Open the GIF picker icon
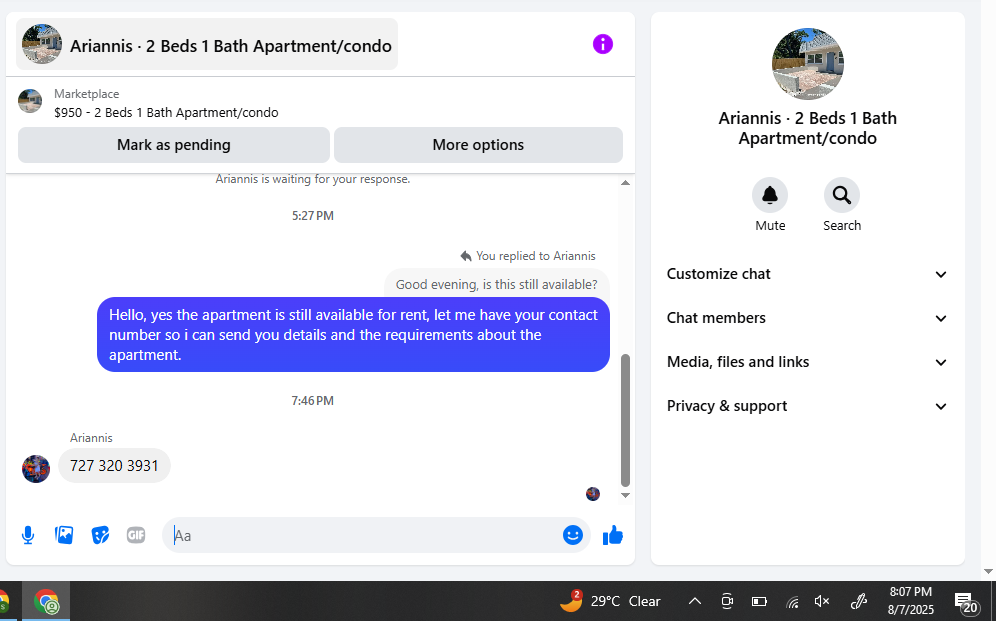The image size is (996, 621). tap(136, 535)
